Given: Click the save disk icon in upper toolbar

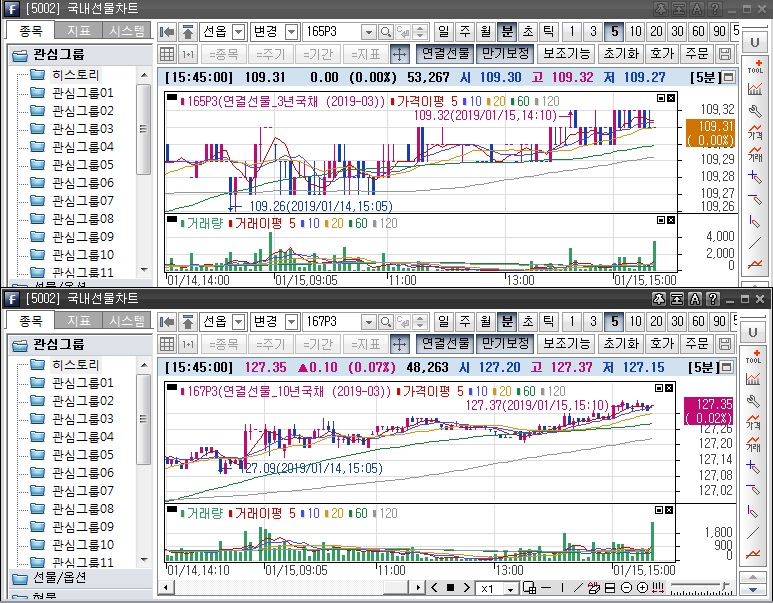Looking at the screenshot, I should 725,54.
